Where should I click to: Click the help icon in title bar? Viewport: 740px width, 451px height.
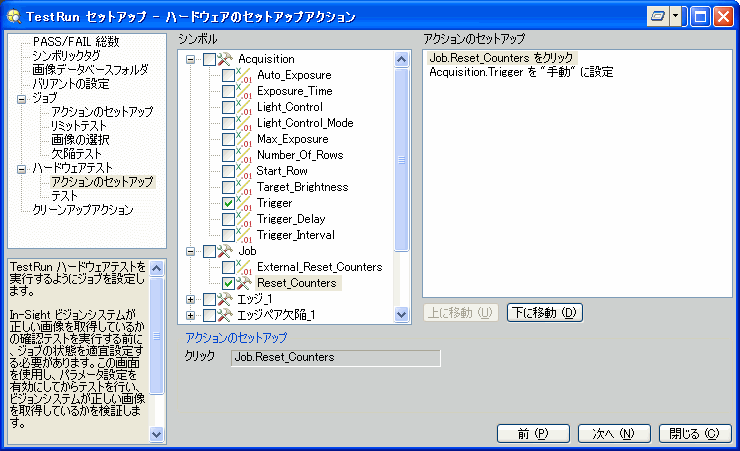tap(656, 17)
